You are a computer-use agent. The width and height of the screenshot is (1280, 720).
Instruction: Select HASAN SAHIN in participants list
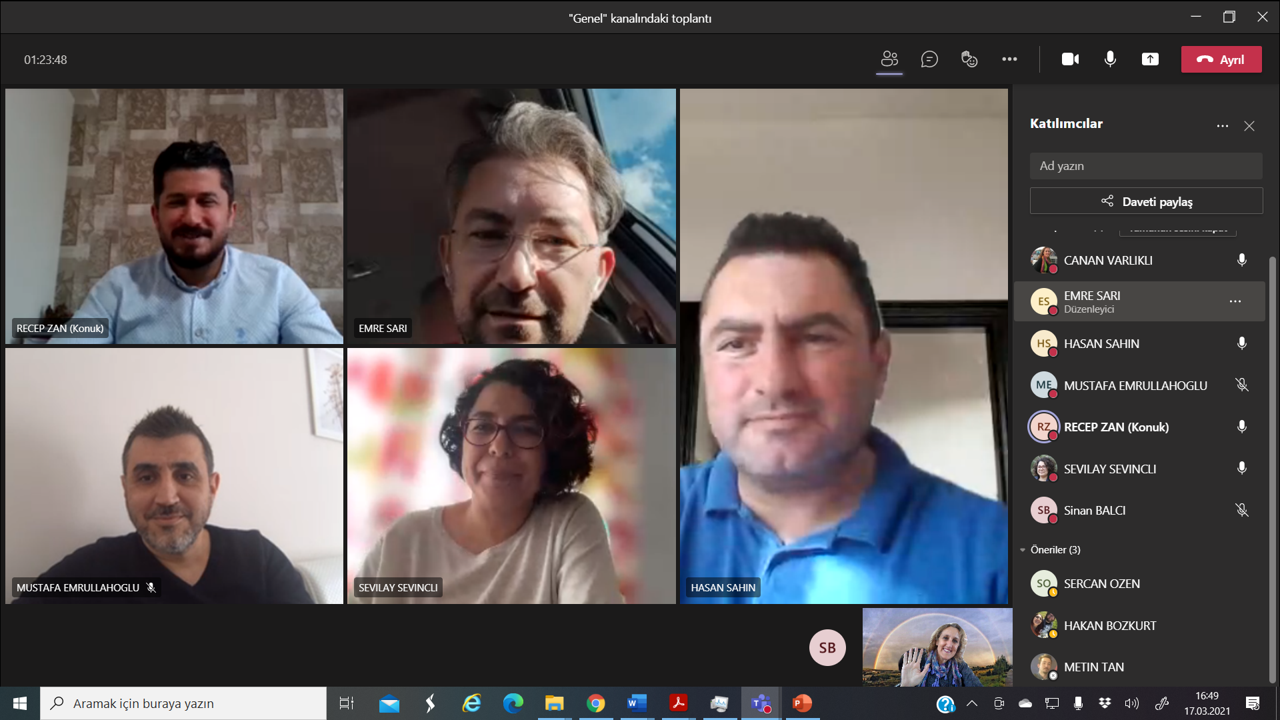point(1101,344)
